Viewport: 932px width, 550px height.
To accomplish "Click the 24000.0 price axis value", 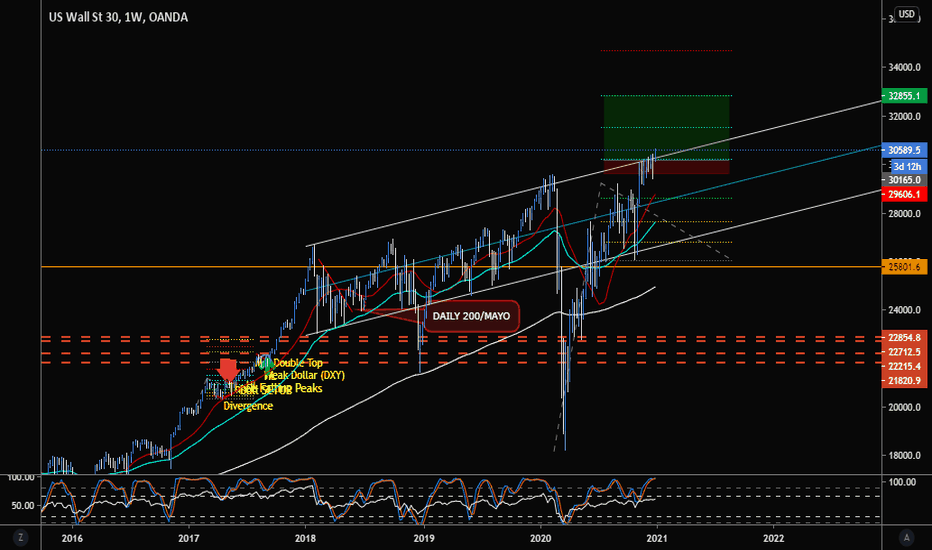I will pyautogui.click(x=904, y=310).
